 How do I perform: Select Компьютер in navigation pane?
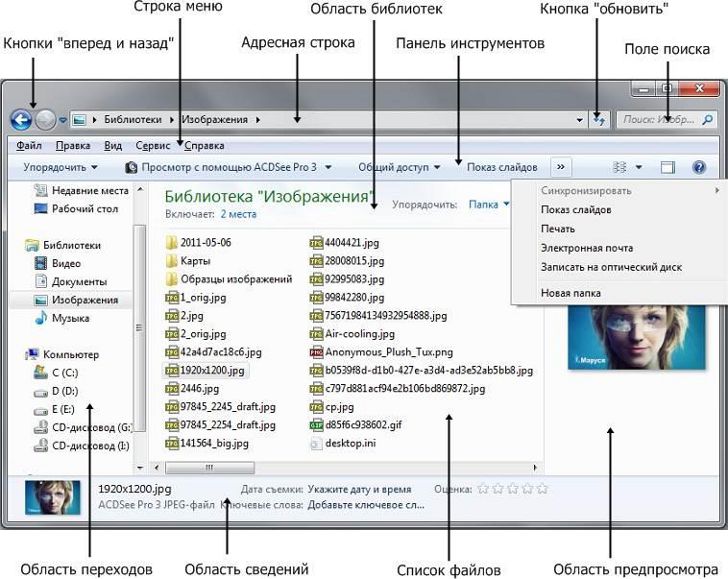[63, 355]
